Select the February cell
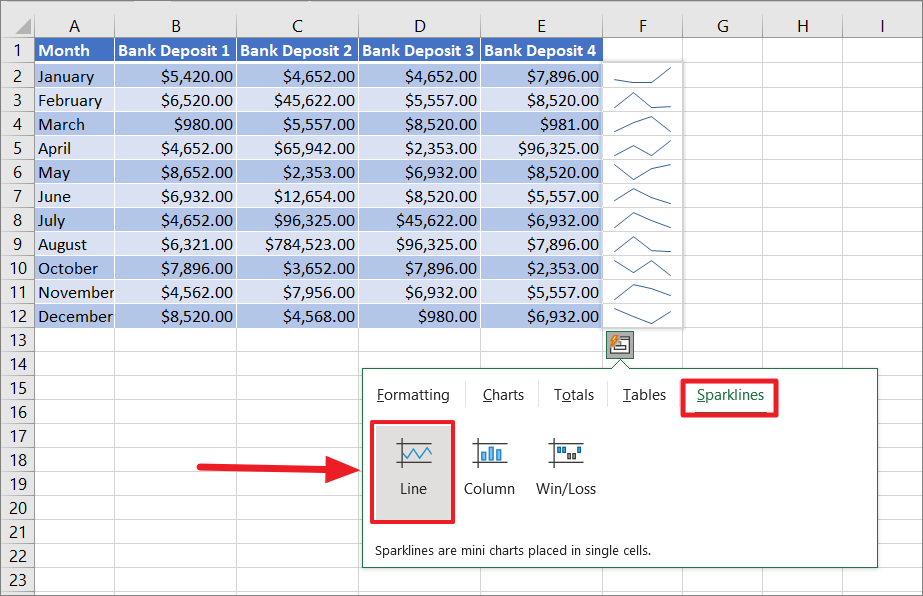Viewport: 923px width, 596px height. coord(74,100)
